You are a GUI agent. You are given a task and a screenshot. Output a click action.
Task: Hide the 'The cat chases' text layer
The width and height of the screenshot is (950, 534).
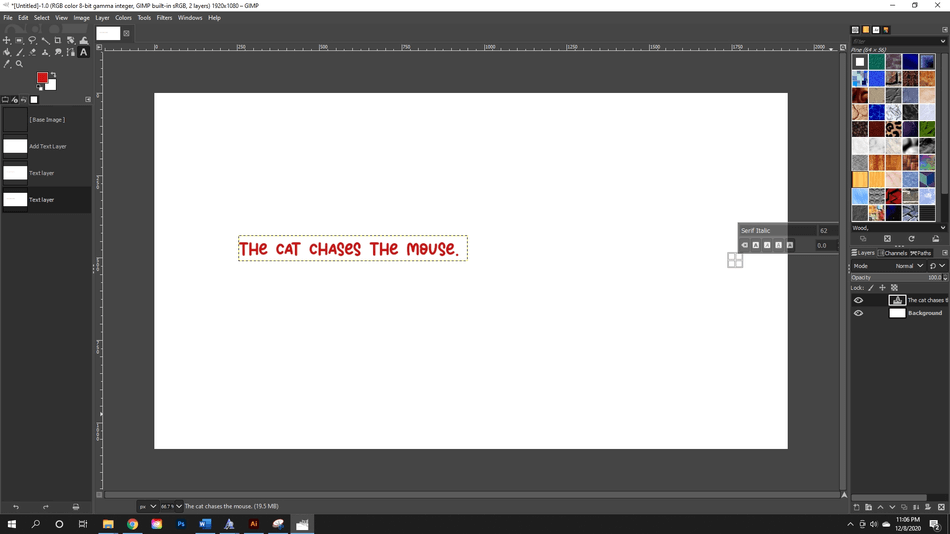(858, 300)
